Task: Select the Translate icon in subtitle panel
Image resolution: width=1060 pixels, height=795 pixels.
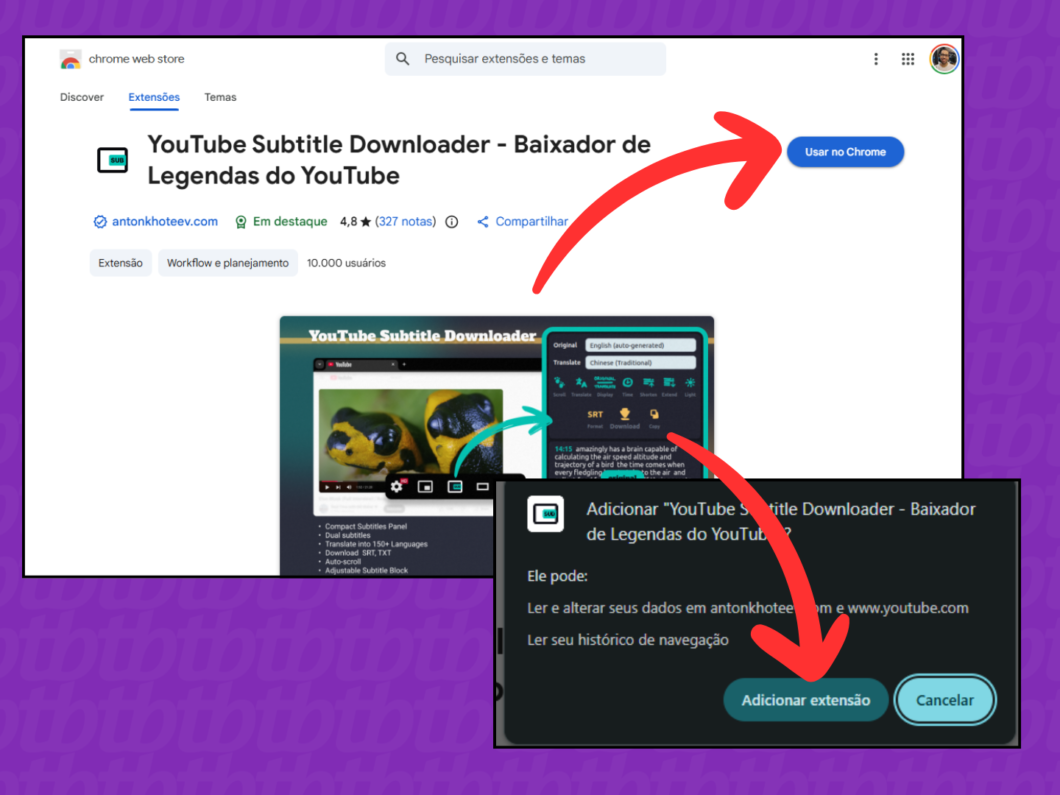Action: click(580, 382)
